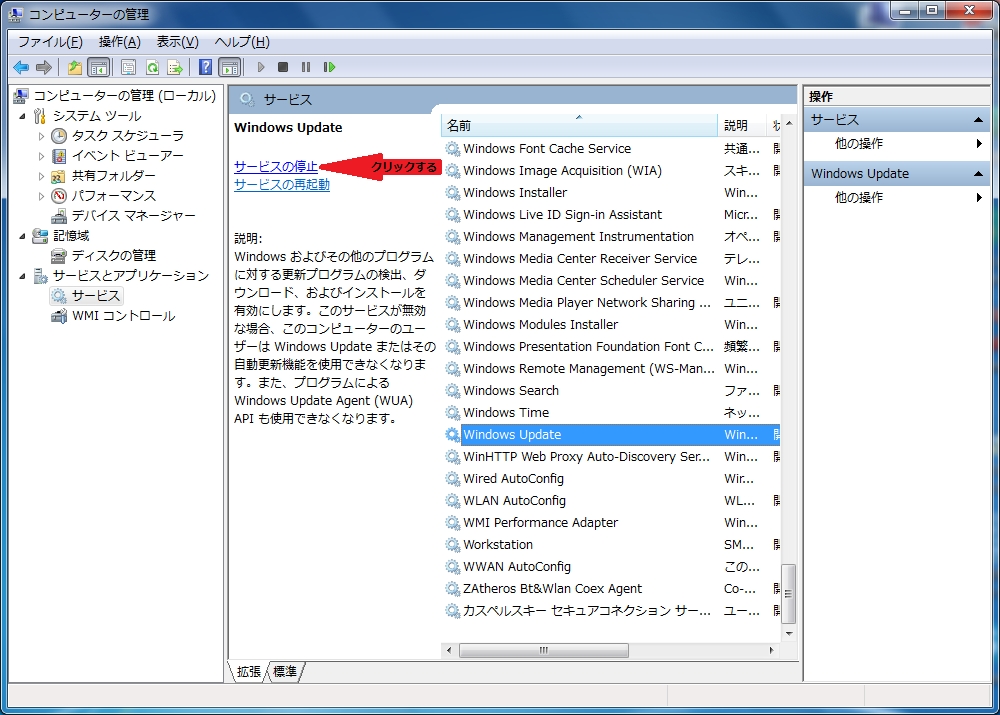Select 共有フォルダー in the tree
The width and height of the screenshot is (1000, 715).
coord(113,175)
